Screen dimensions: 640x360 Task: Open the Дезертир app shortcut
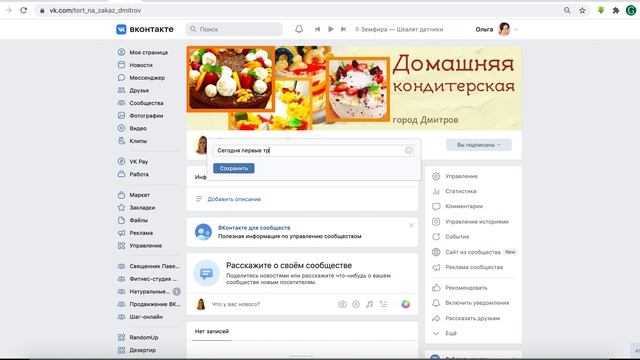coord(142,350)
